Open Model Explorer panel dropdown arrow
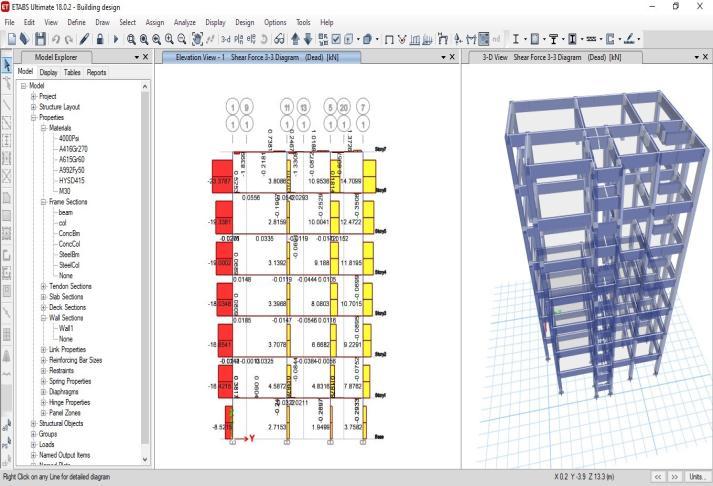Screen dimensions: 713x486 pos(136,57)
